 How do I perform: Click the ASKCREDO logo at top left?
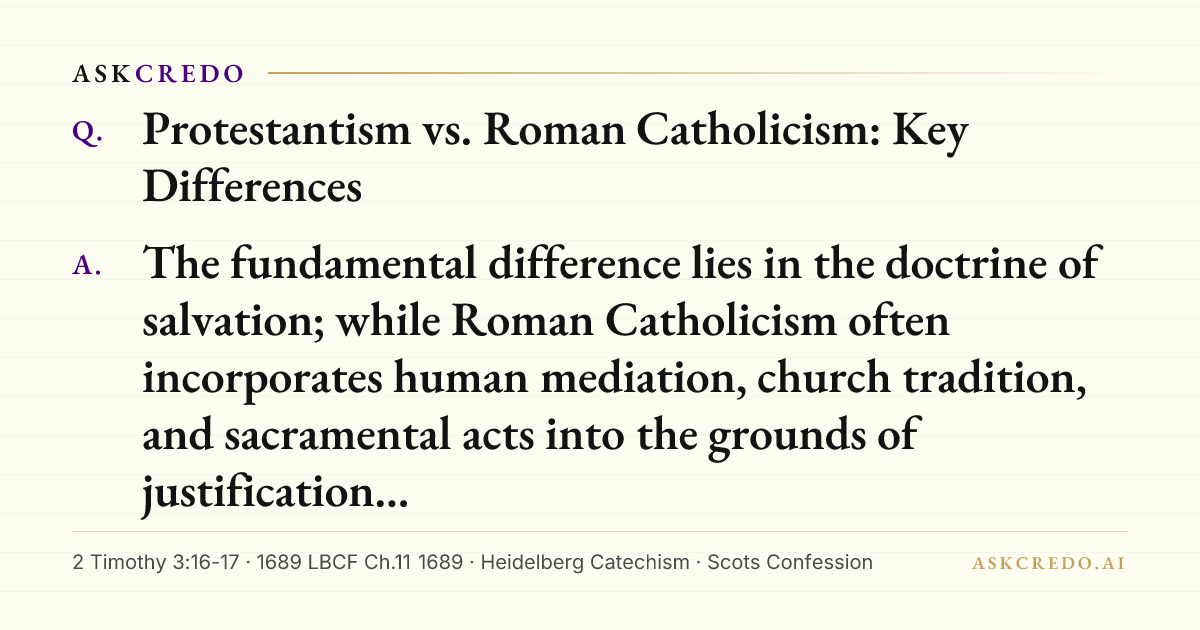tap(158, 74)
